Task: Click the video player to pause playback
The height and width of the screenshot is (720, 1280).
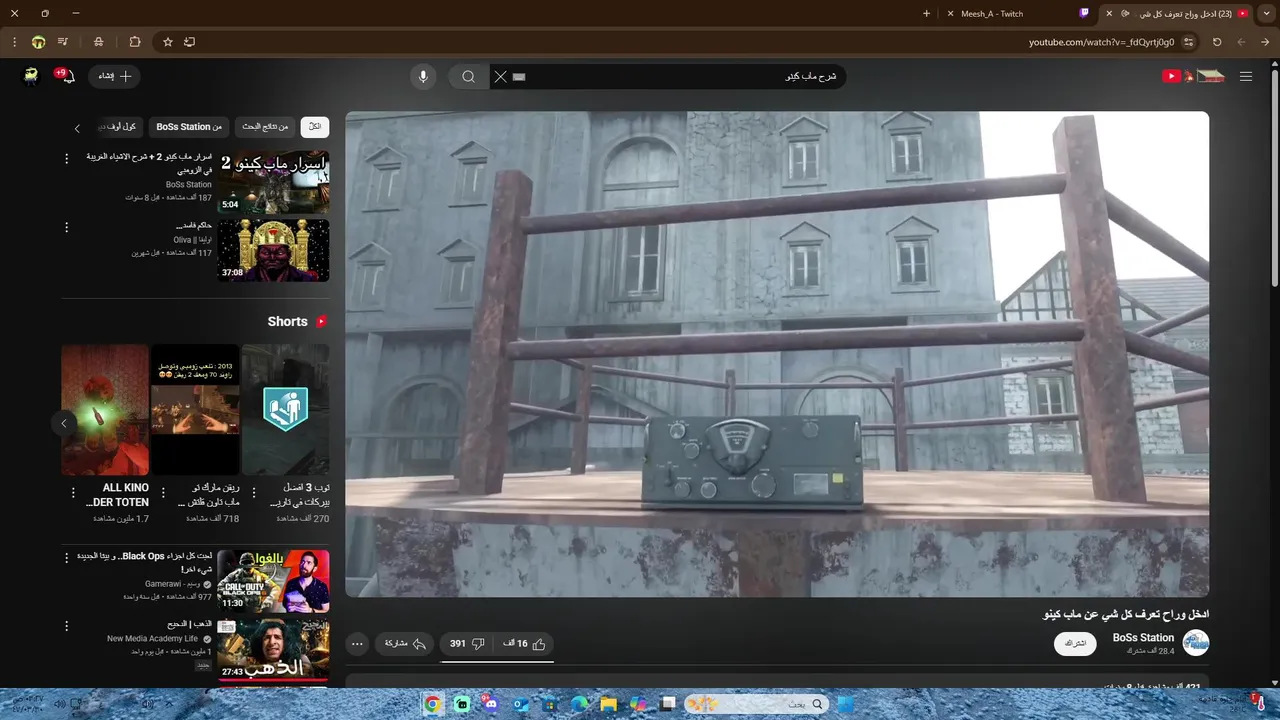Action: (777, 354)
